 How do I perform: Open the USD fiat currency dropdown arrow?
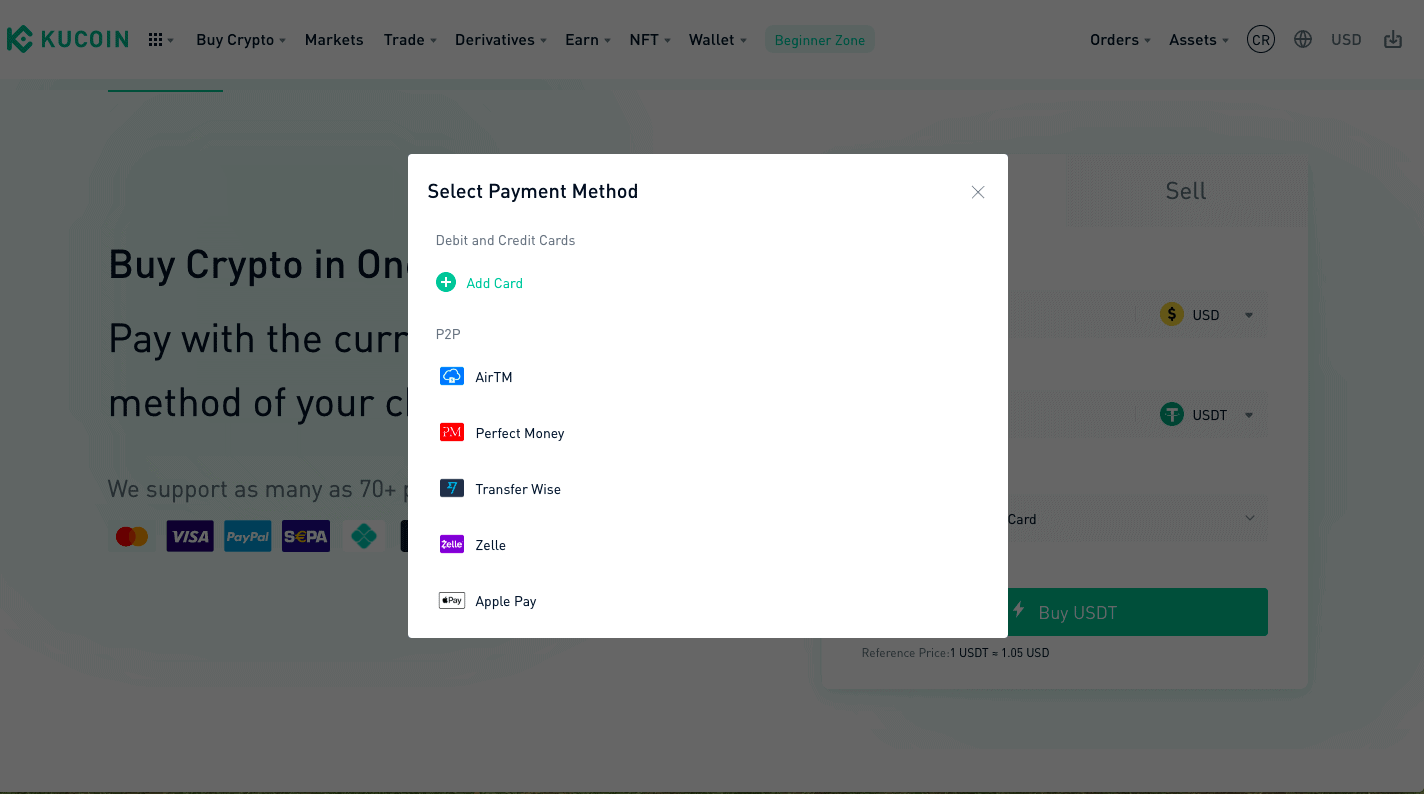(x=1249, y=316)
